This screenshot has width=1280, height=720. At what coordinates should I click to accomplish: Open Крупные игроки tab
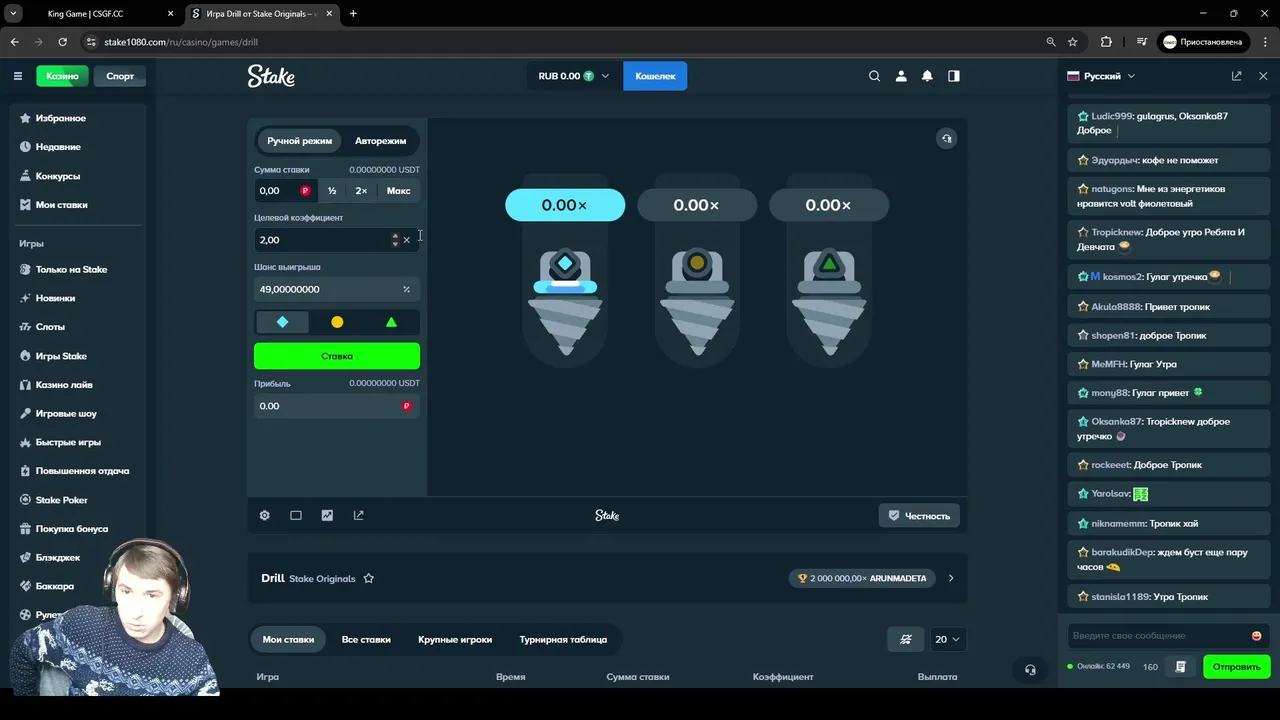(455, 639)
